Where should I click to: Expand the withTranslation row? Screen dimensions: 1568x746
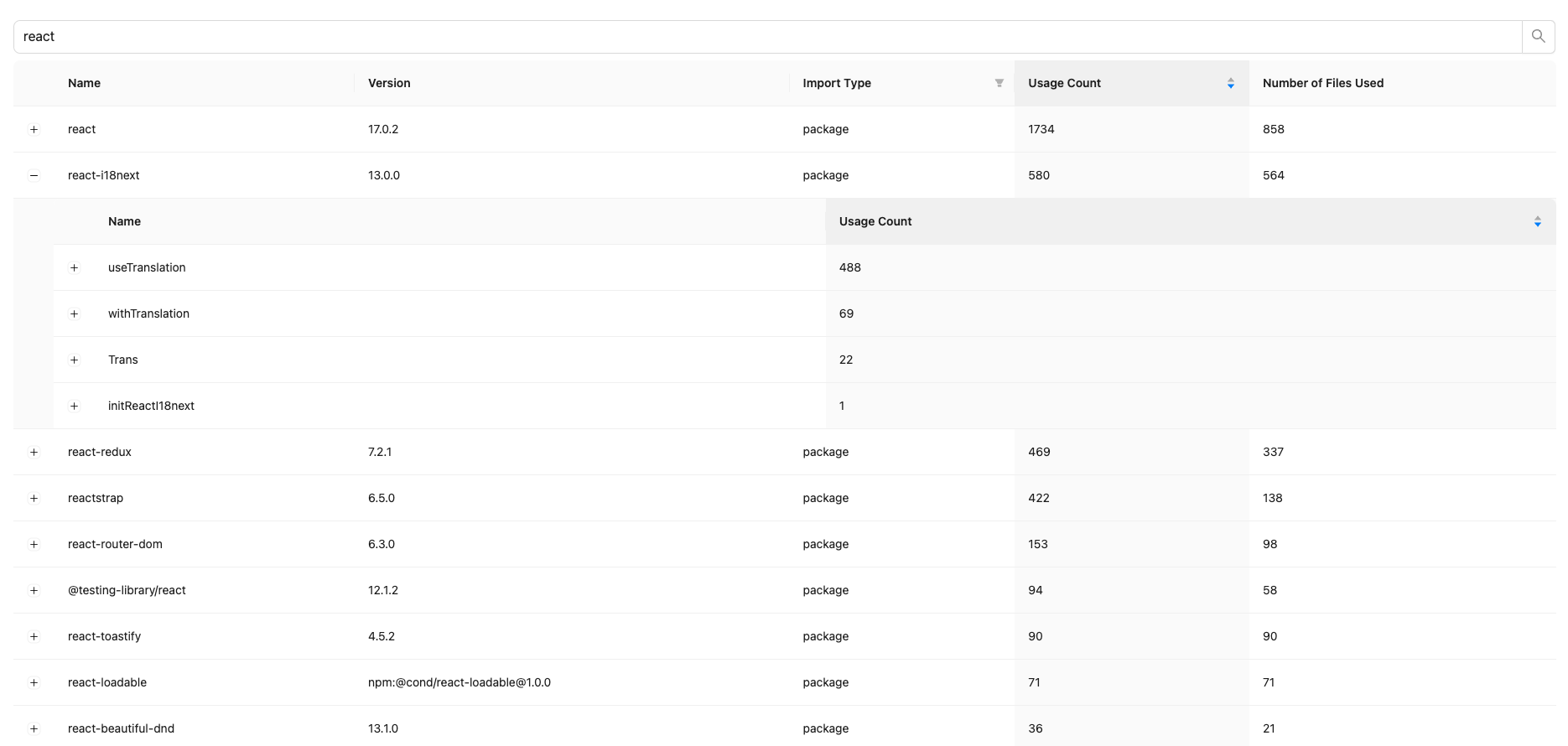74,313
